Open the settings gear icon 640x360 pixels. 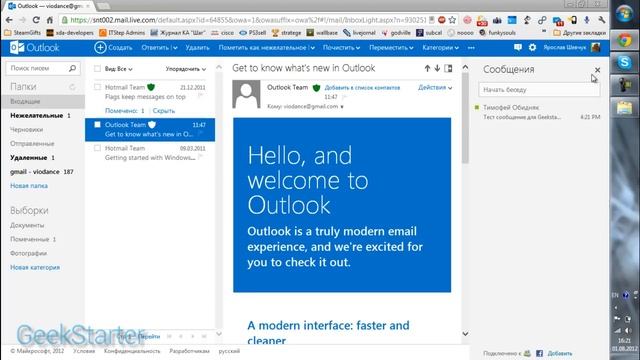[532, 47]
